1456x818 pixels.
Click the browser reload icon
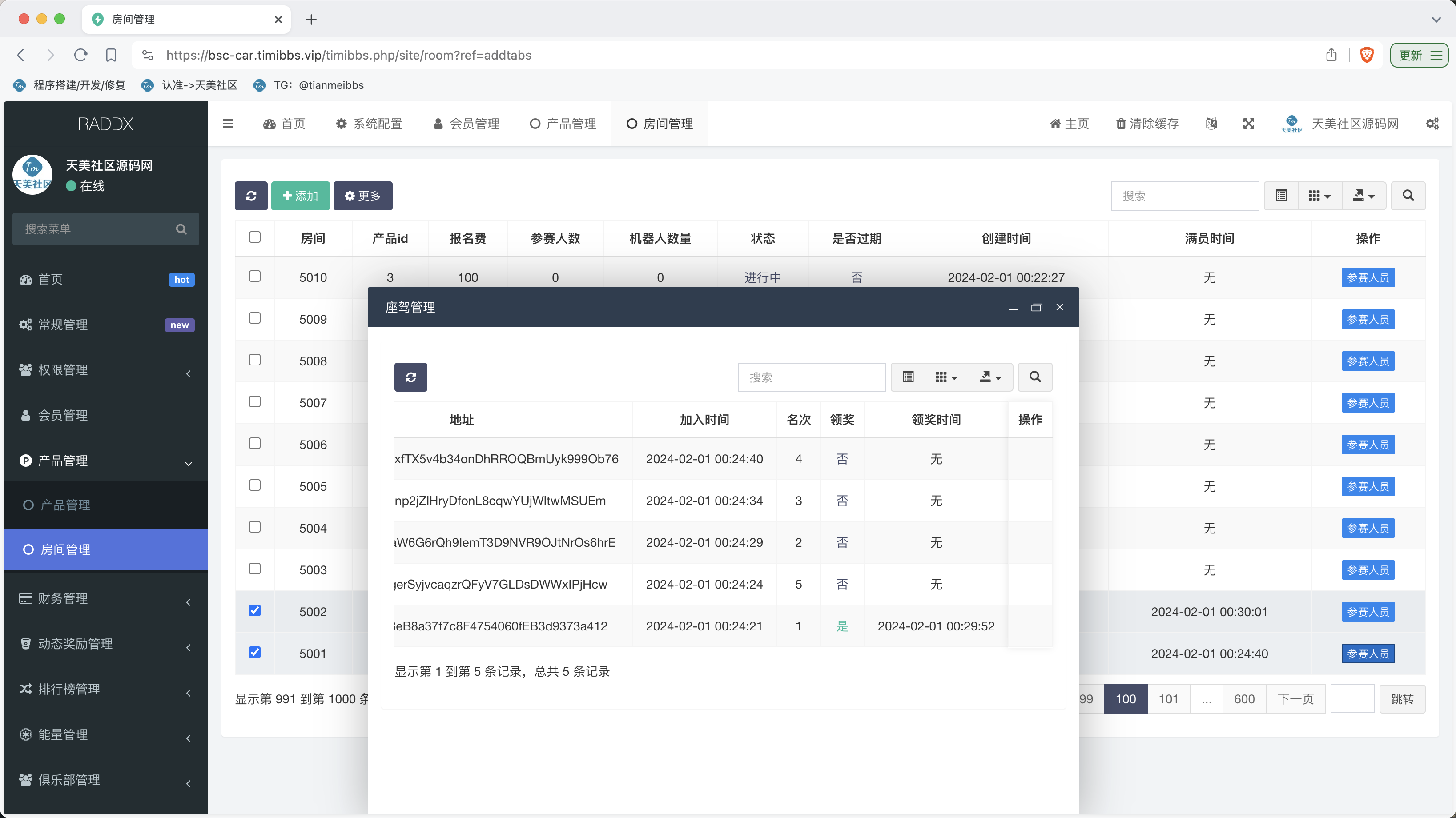click(x=81, y=55)
